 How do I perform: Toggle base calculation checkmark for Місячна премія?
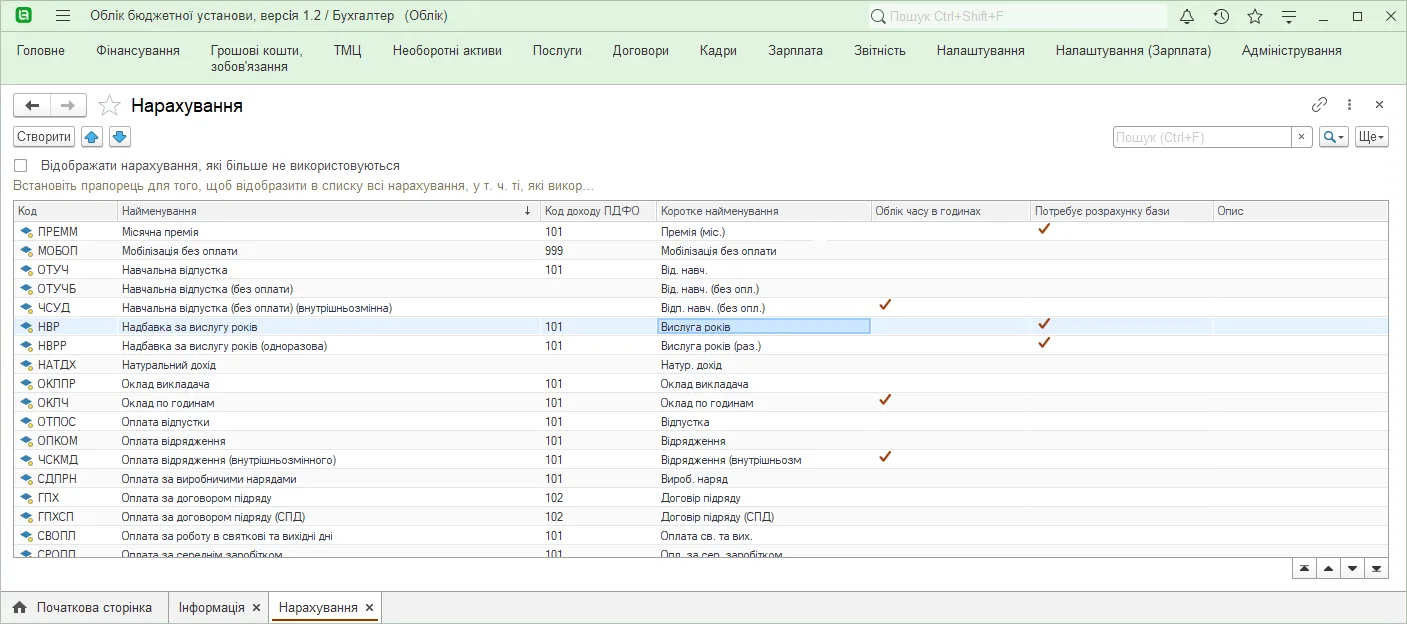1044,229
